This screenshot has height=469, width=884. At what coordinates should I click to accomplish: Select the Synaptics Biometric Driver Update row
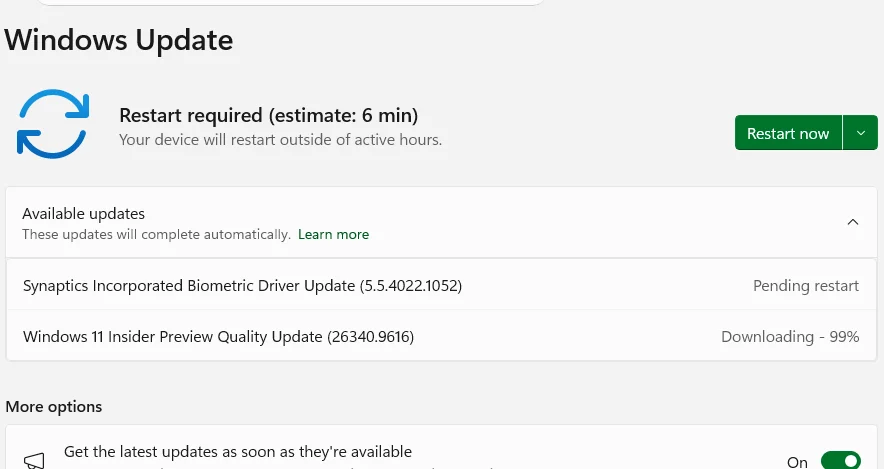(x=441, y=285)
